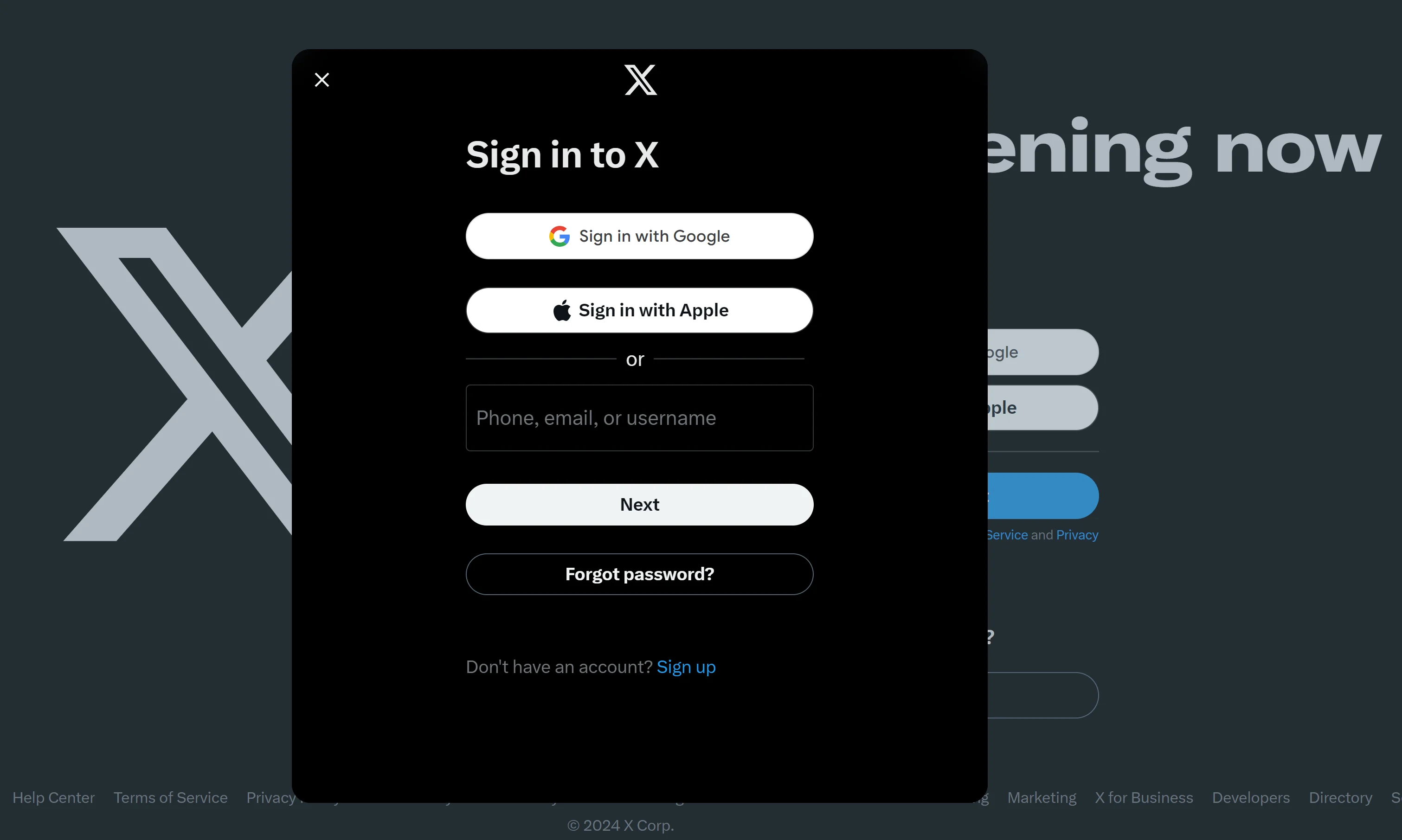Click the close X icon top-left
The width and height of the screenshot is (1402, 840).
[x=322, y=79]
